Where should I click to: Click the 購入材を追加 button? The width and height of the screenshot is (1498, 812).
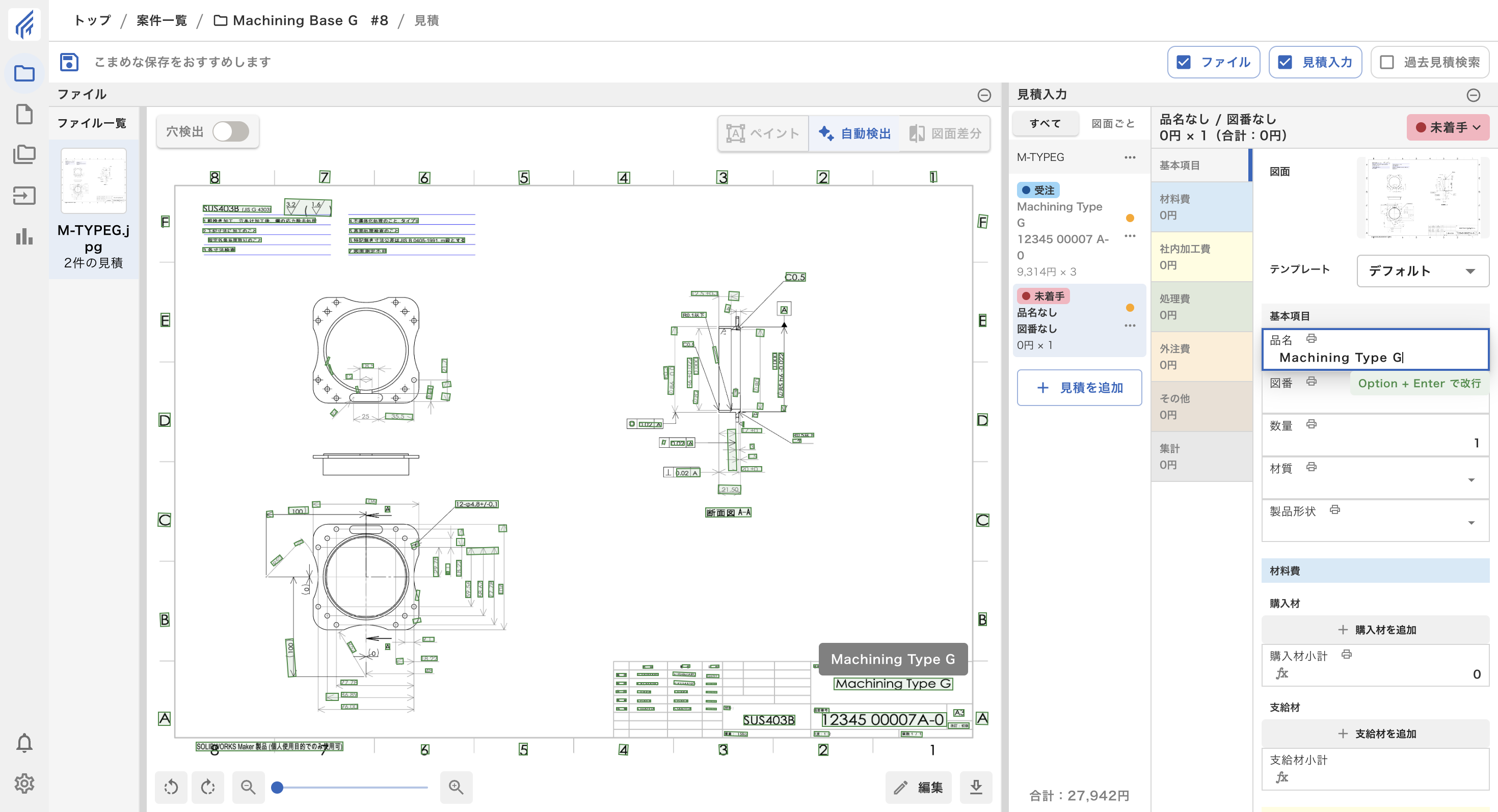[1375, 630]
